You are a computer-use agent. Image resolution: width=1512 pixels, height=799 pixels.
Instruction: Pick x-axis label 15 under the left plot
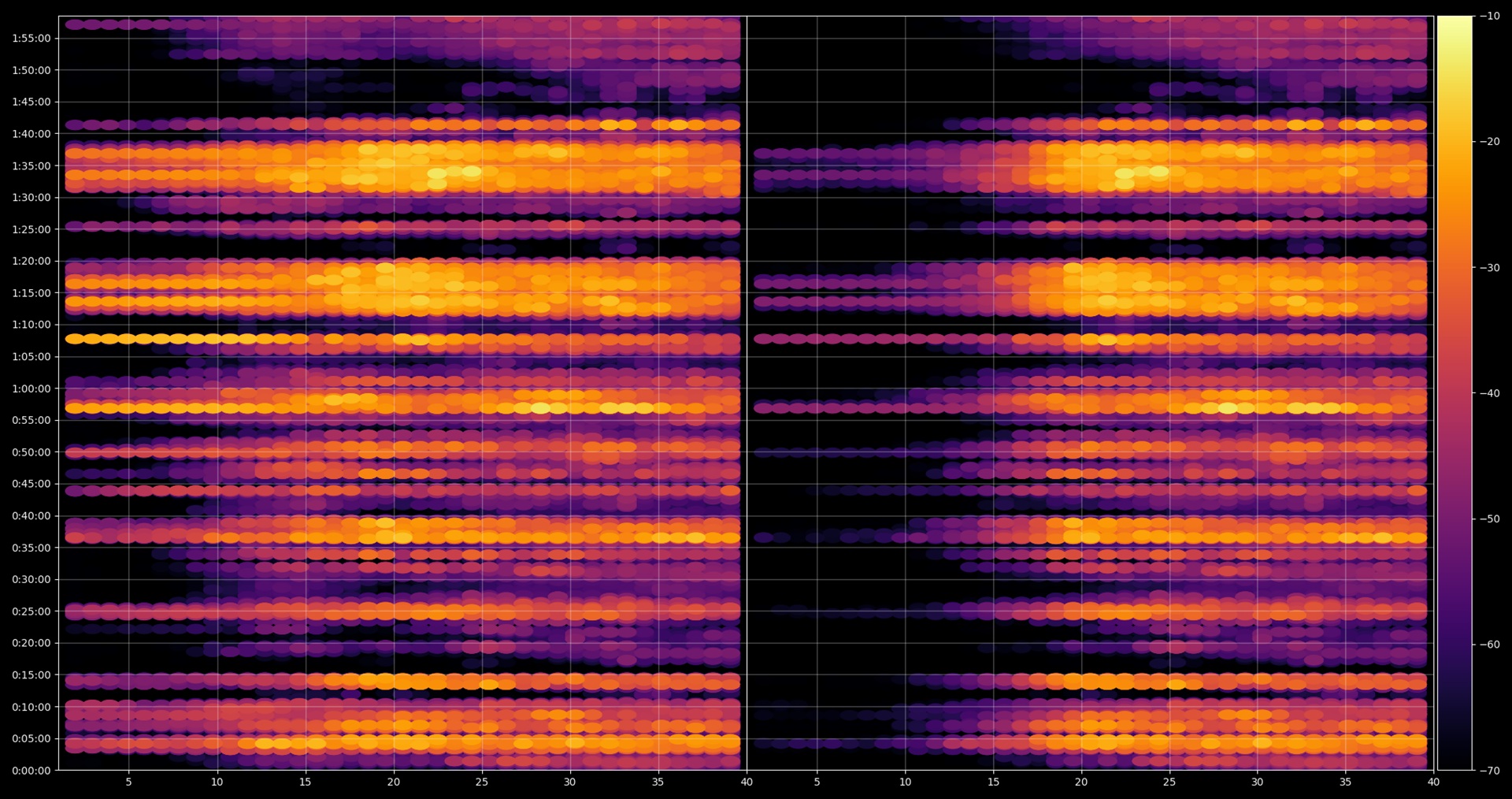(x=306, y=782)
